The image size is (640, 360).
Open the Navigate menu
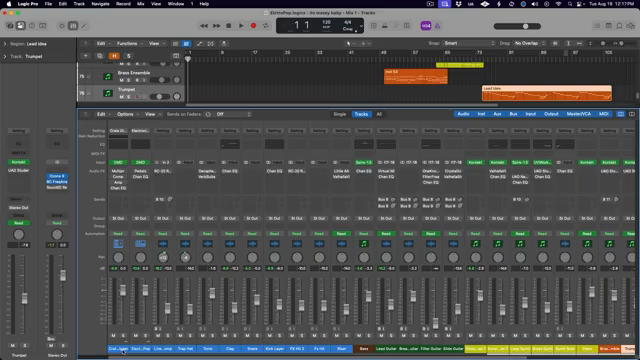point(100,4)
